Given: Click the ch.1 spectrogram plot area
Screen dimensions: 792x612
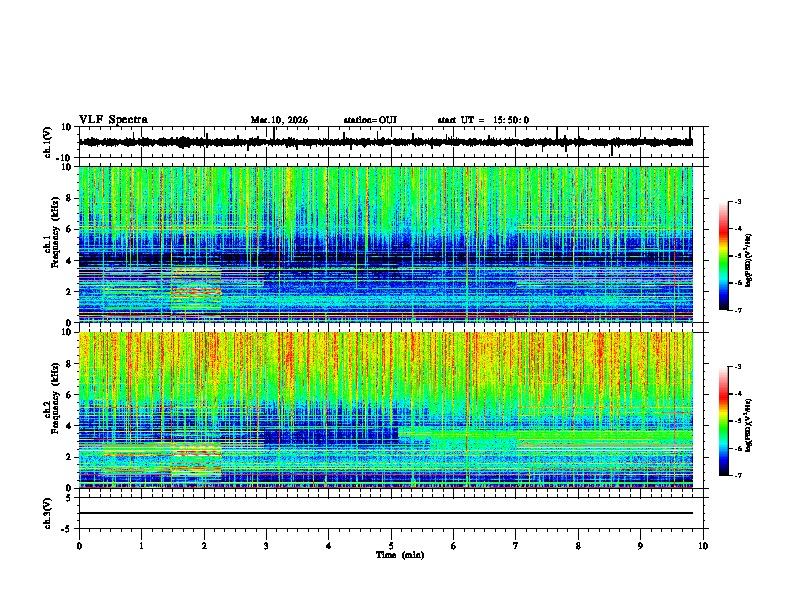Looking at the screenshot, I should [x=386, y=244].
